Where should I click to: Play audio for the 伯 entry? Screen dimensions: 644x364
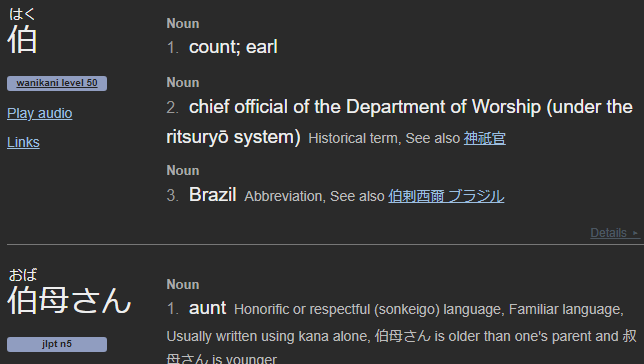(x=39, y=113)
